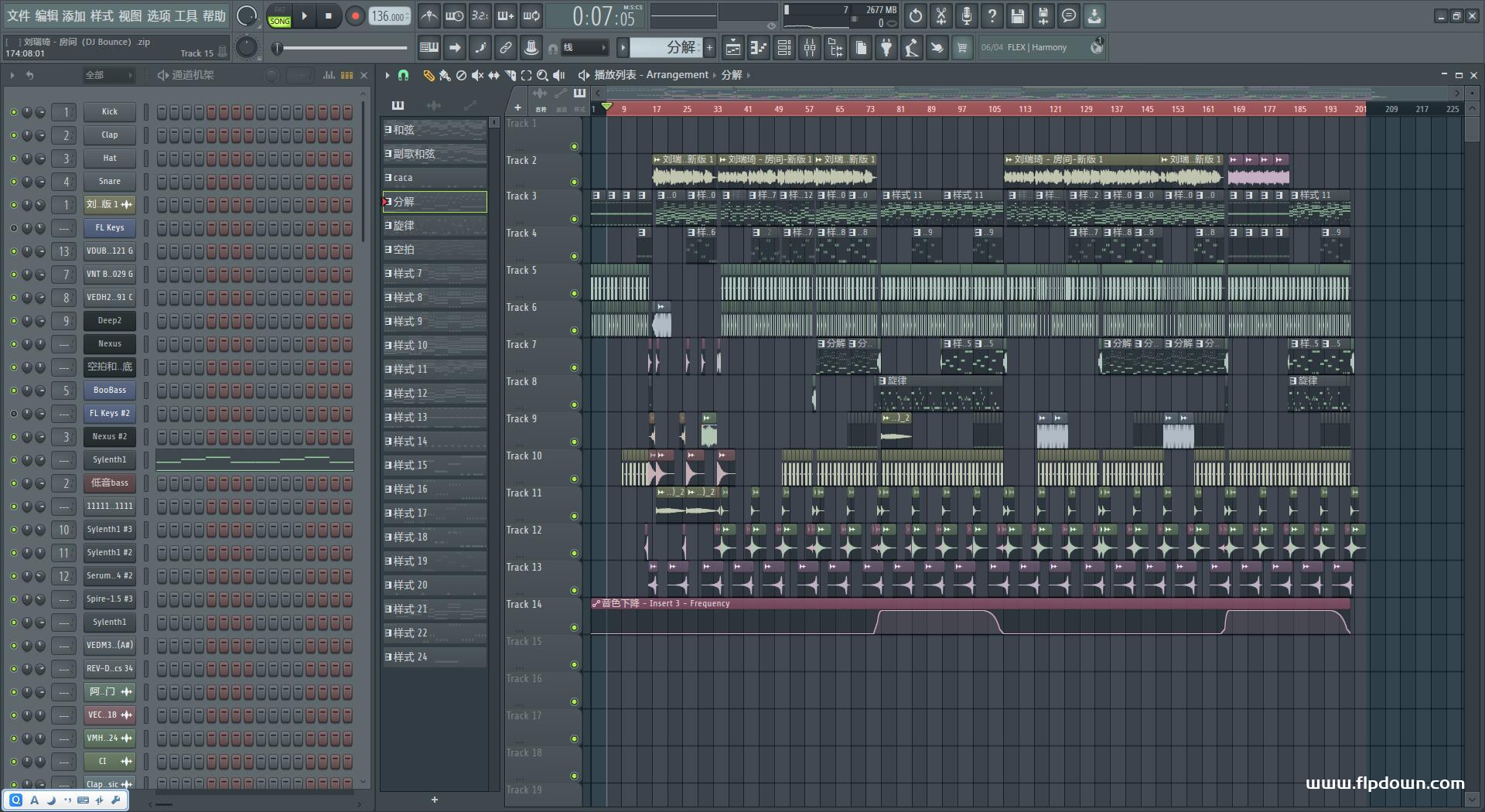Select the BooBass channel button
1485x812 pixels.
click(x=110, y=391)
